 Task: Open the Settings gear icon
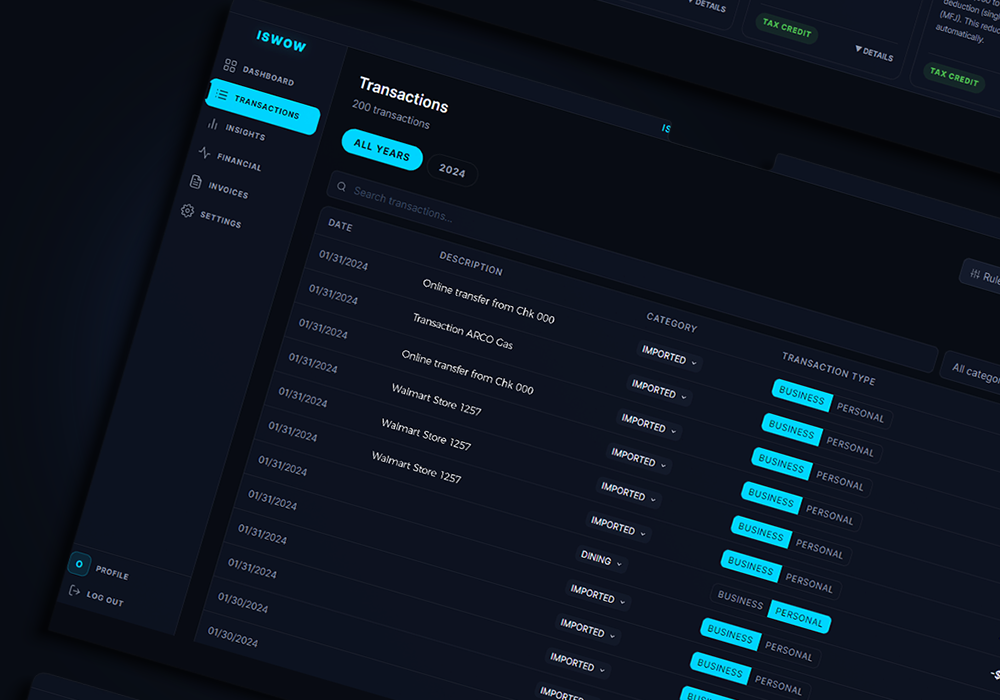pyautogui.click(x=187, y=210)
